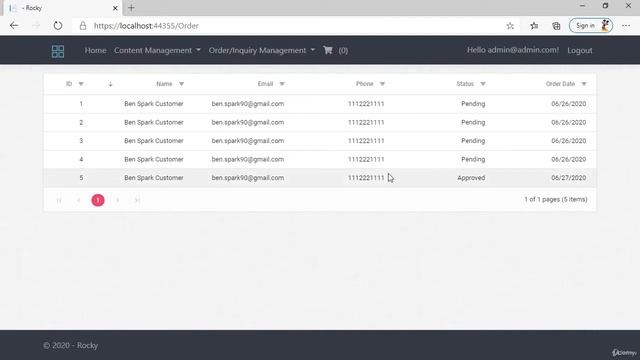Click the 06/27/2020 order date cell
640x360 pixels.
569,178
